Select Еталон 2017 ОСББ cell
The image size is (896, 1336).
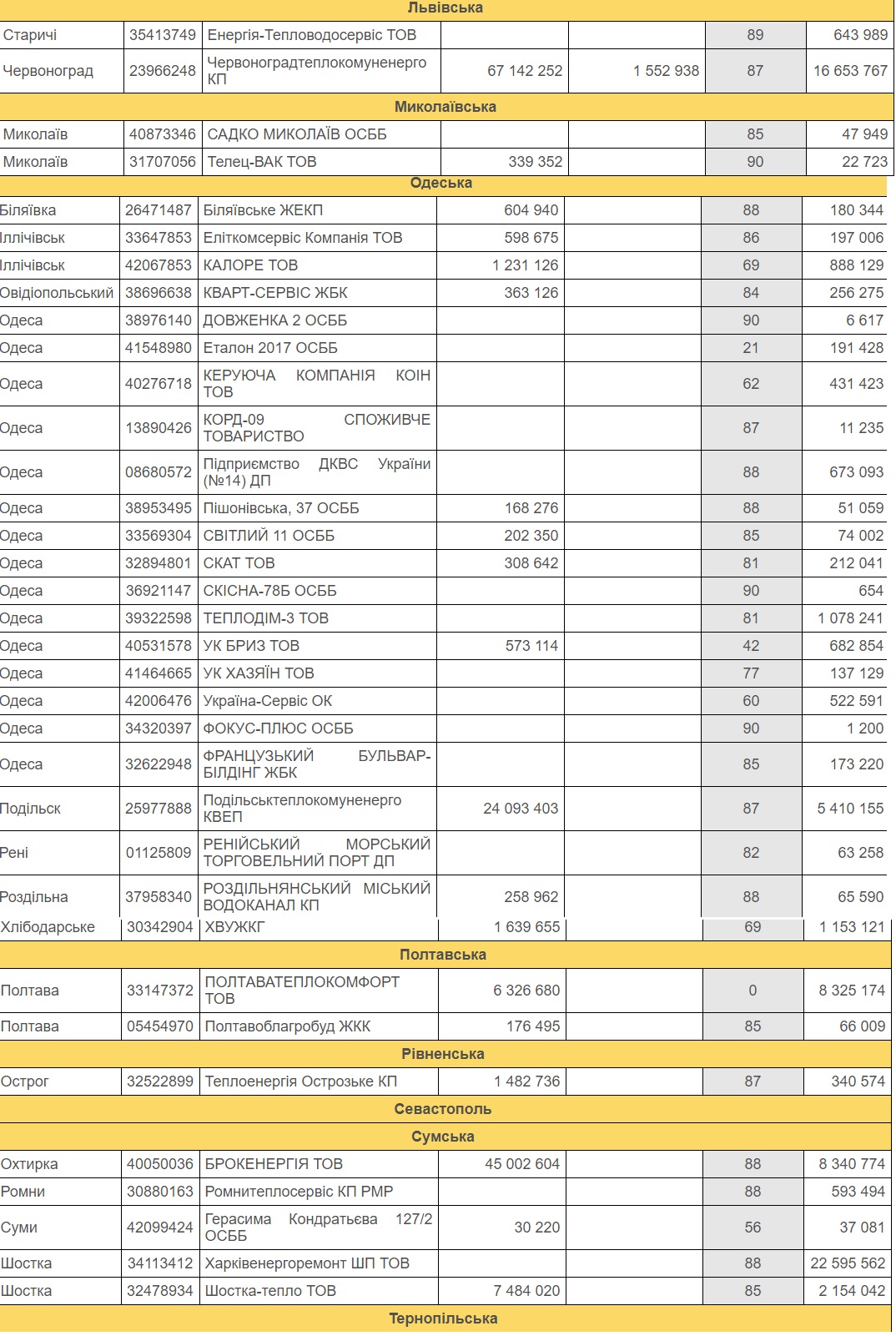[317, 348]
